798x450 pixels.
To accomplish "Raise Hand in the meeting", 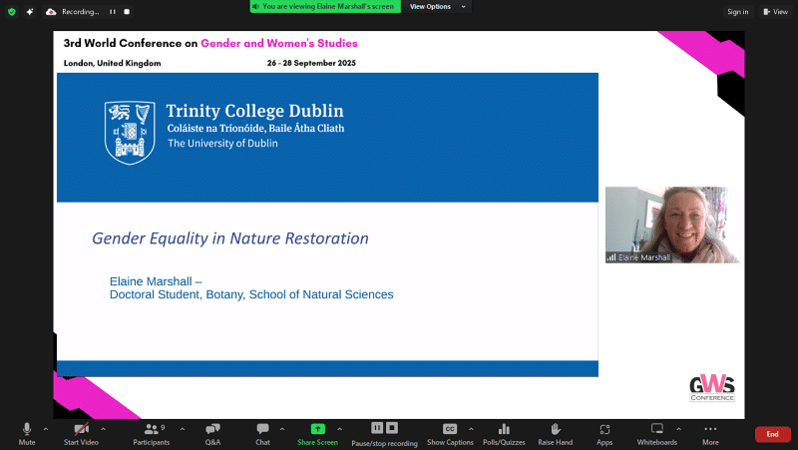I will [555, 430].
